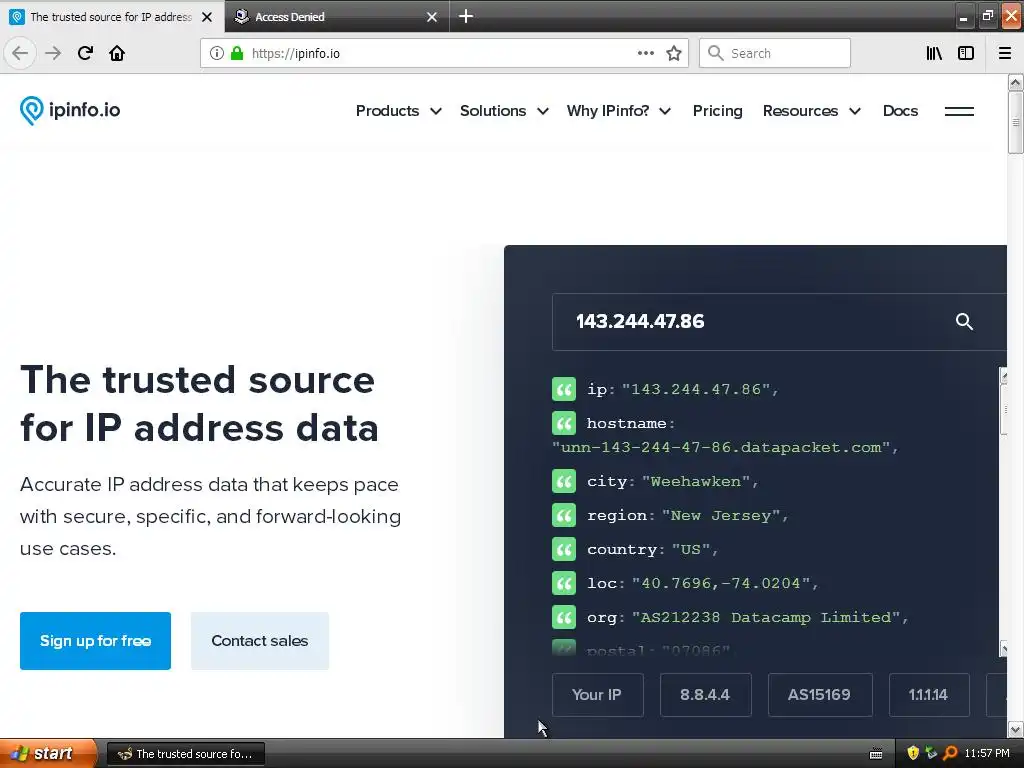Click Sign up for free button
The height and width of the screenshot is (768, 1024).
(x=95, y=641)
